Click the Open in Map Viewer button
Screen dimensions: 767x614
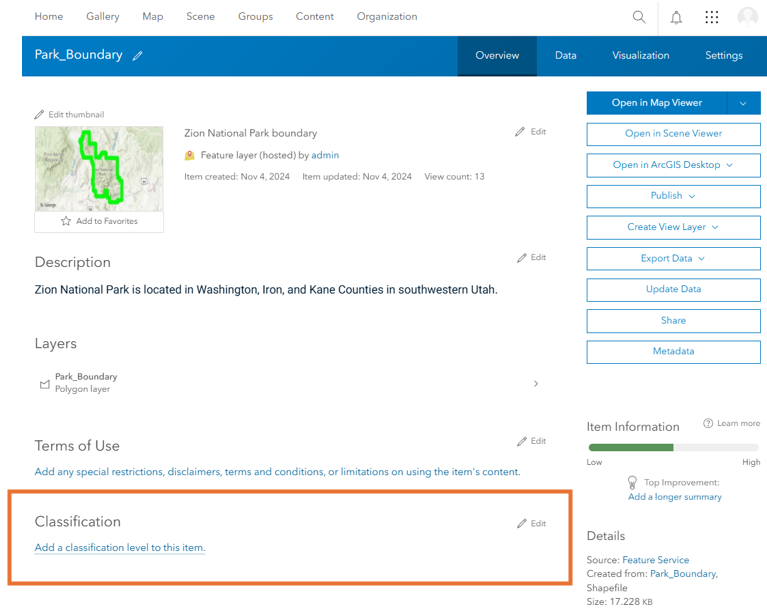(656, 103)
